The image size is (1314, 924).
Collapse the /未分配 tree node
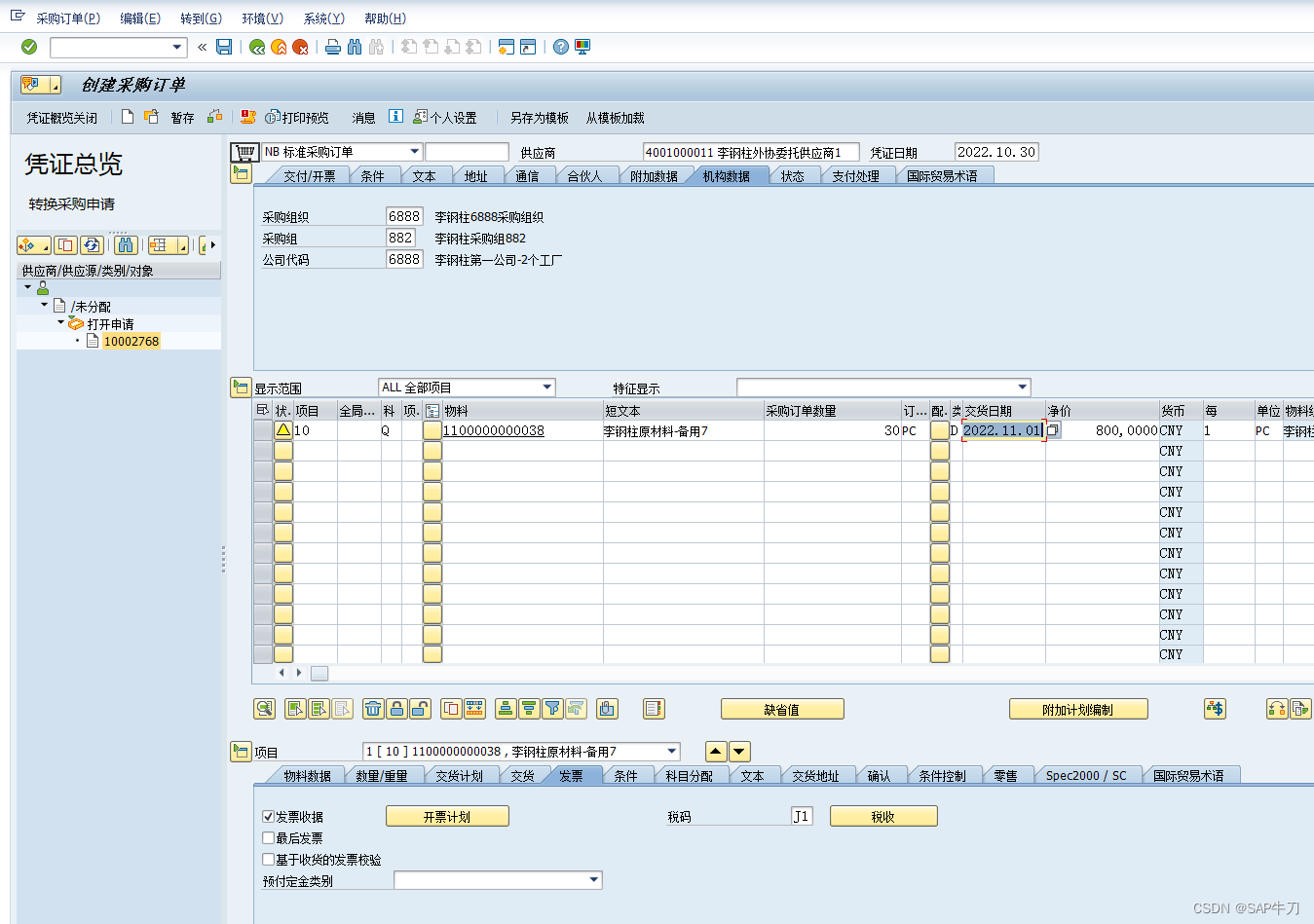point(44,305)
